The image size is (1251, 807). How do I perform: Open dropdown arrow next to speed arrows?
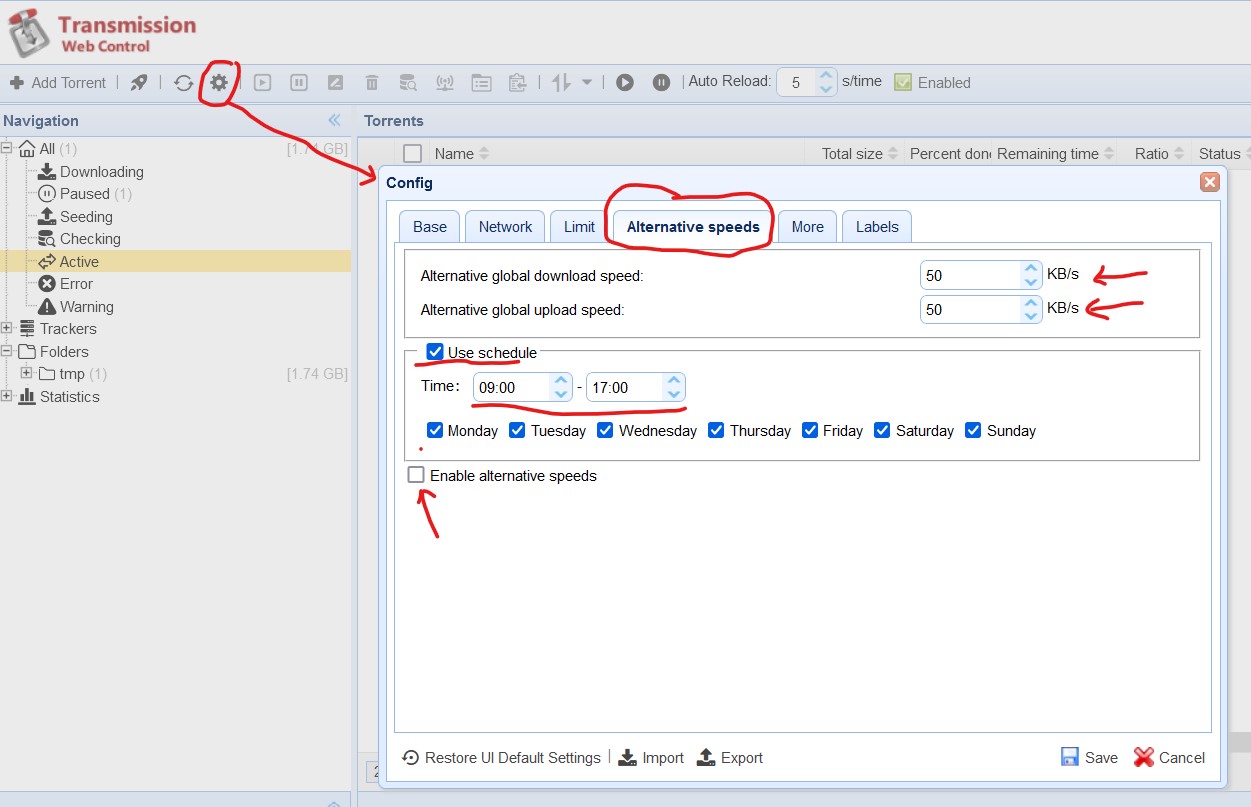[x=587, y=83]
